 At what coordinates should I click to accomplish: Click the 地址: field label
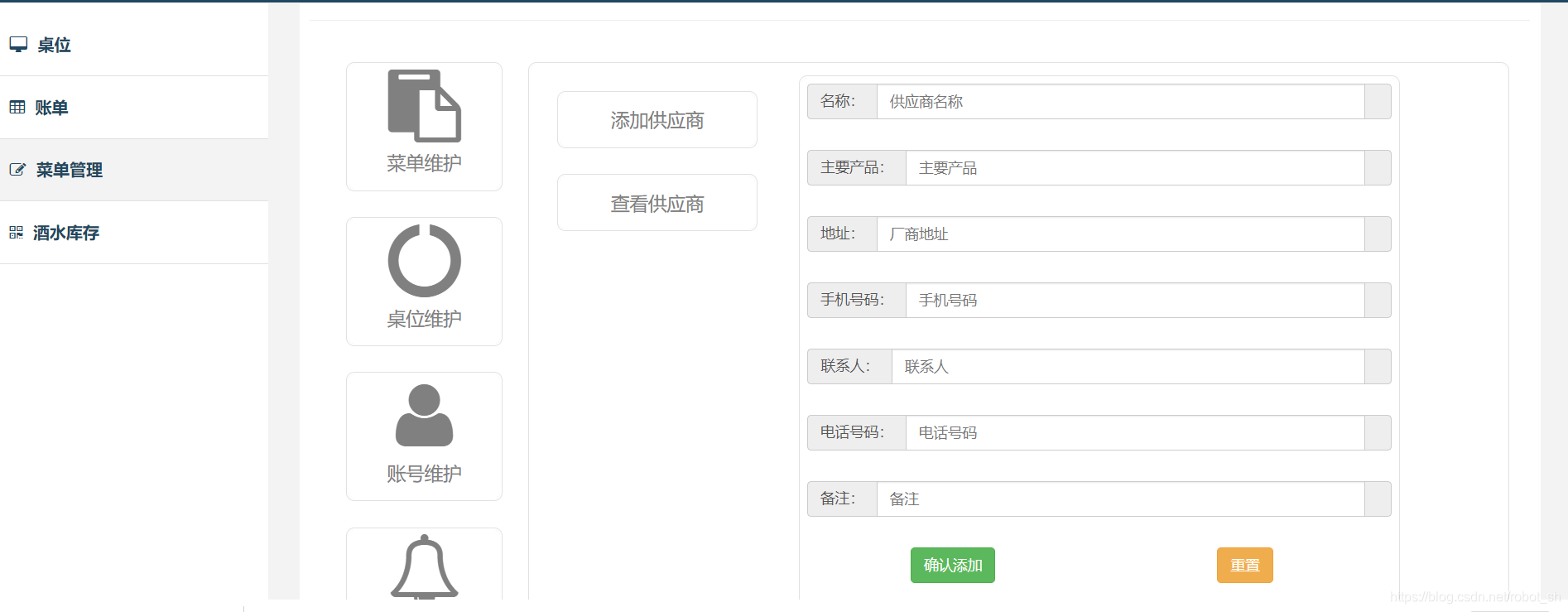point(842,234)
